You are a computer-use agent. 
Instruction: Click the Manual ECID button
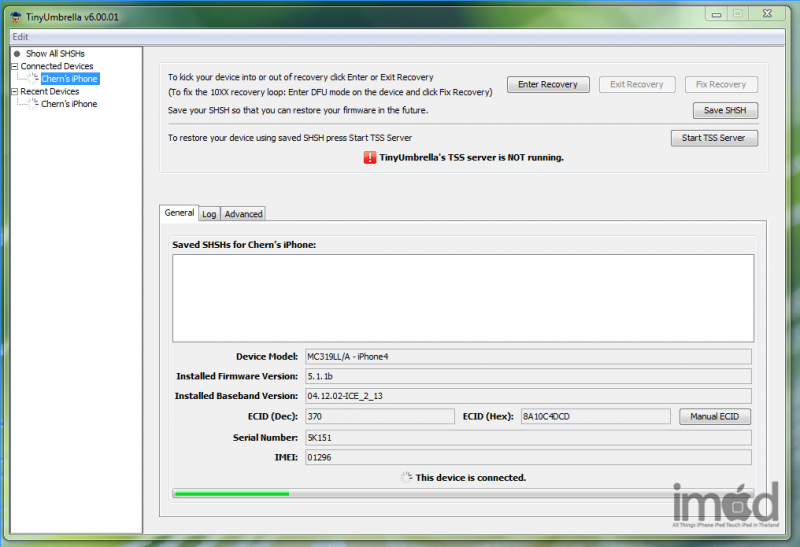[715, 416]
